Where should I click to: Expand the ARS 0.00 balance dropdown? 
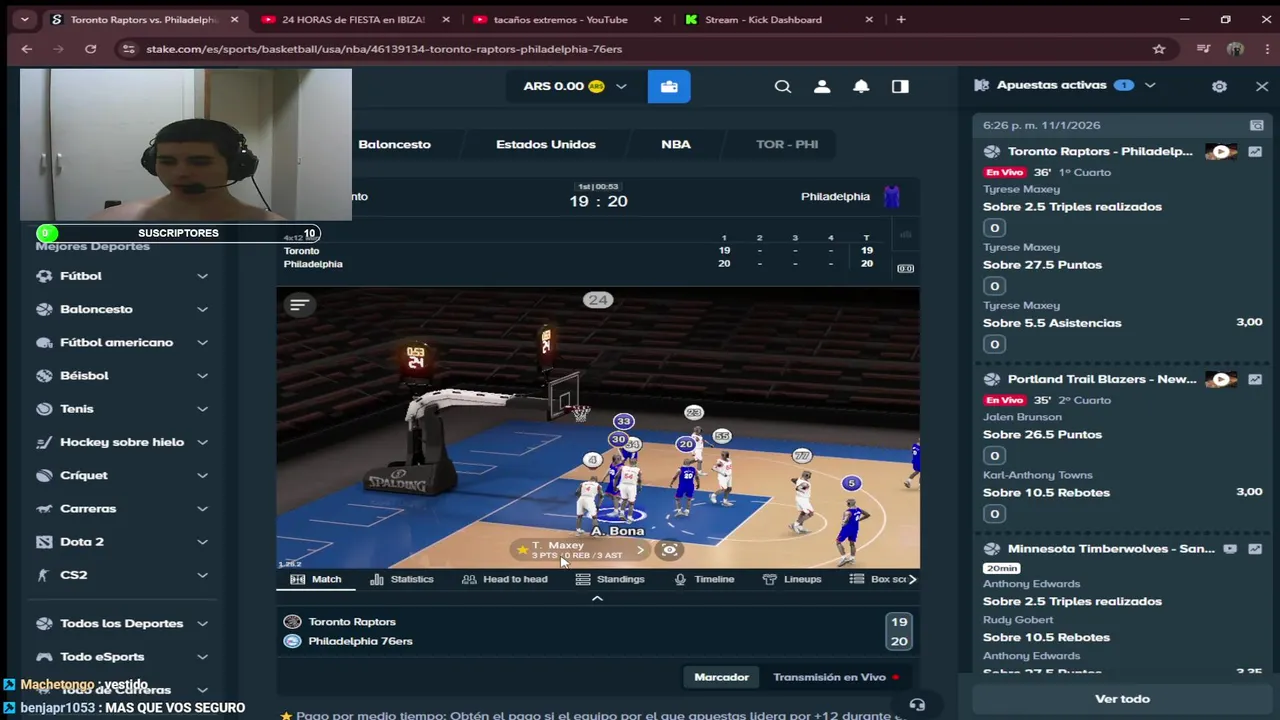(x=621, y=86)
